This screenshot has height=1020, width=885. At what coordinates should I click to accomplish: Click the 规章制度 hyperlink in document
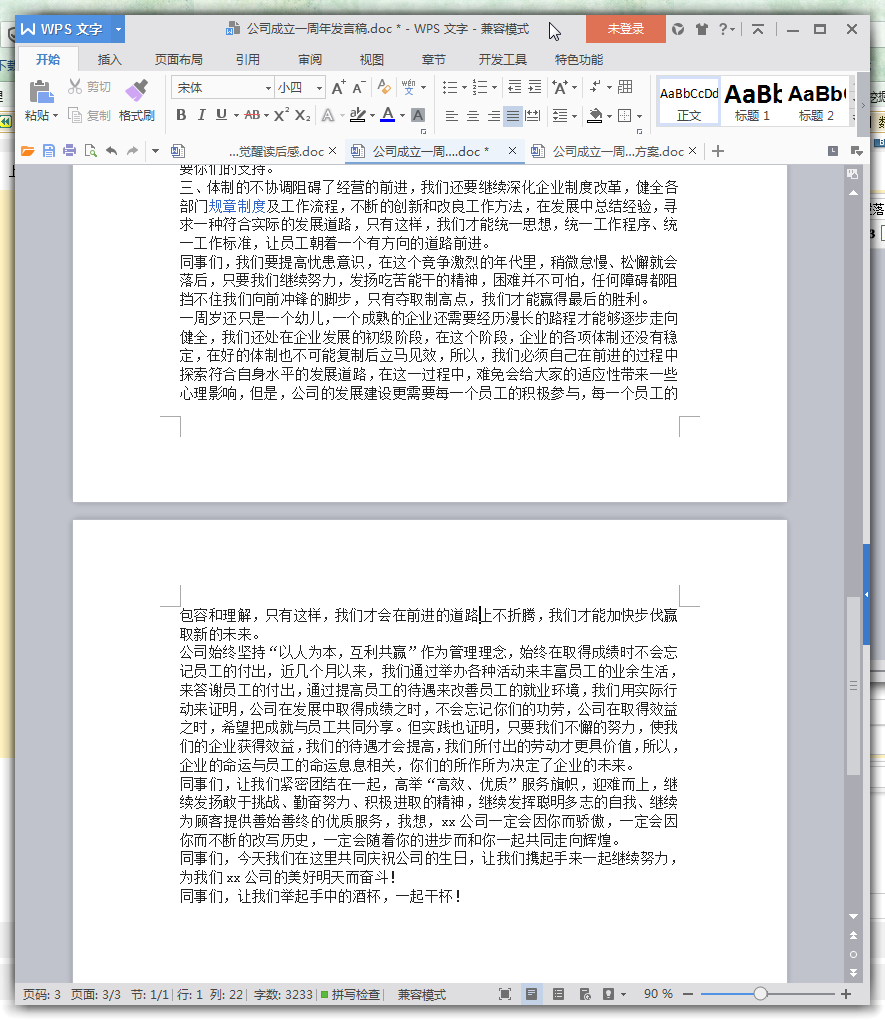pyautogui.click(x=237, y=206)
